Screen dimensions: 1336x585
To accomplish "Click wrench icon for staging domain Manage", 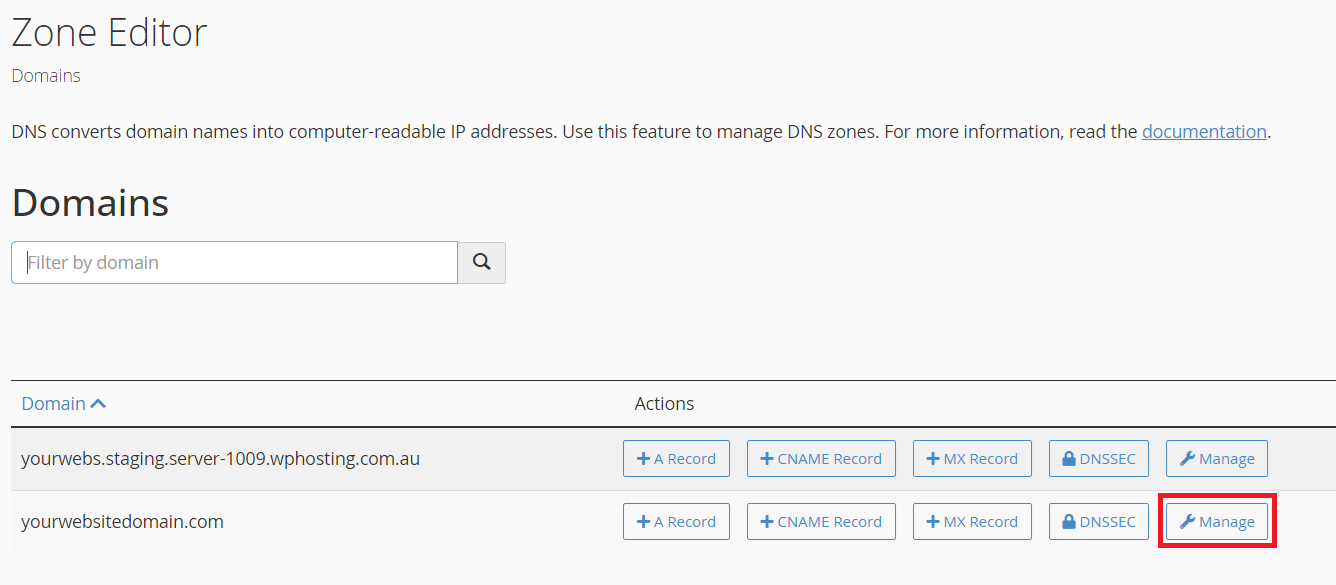I will [1187, 459].
